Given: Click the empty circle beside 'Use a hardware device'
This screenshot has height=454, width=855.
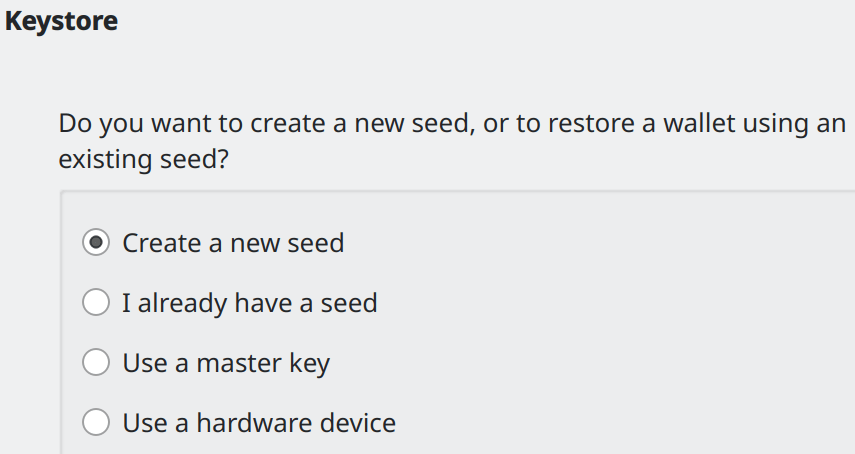Looking at the screenshot, I should [x=96, y=423].
